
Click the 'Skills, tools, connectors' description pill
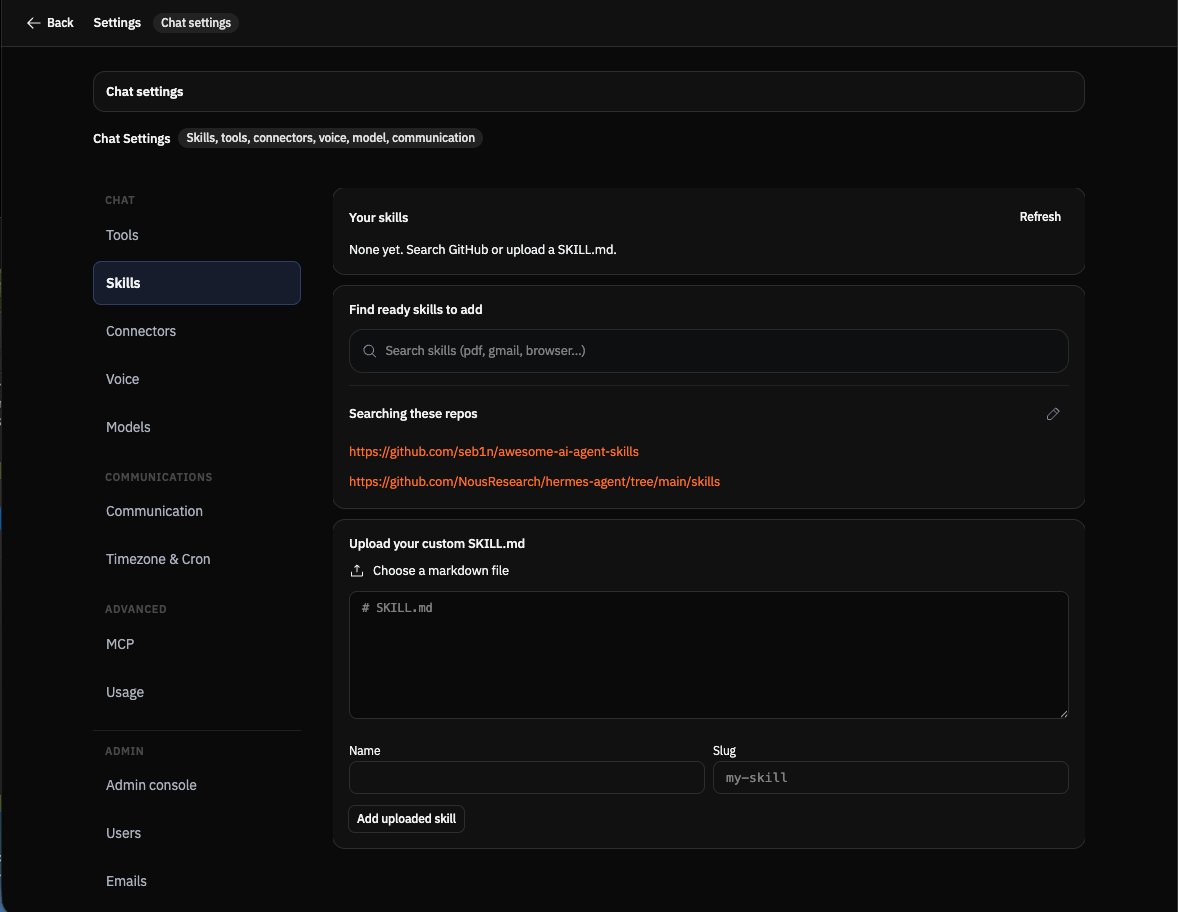331,138
